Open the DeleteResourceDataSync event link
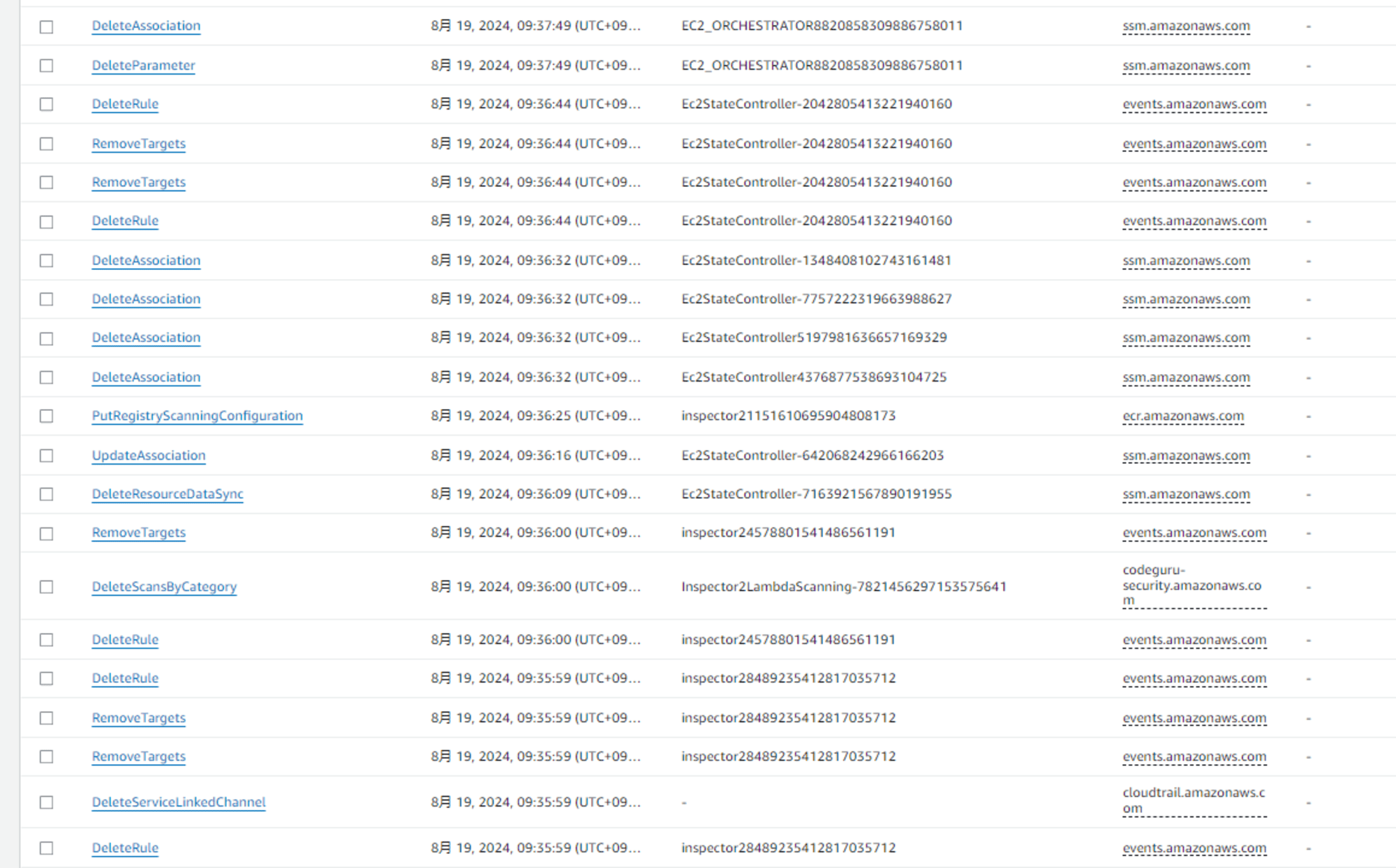1396x868 pixels. coord(168,493)
